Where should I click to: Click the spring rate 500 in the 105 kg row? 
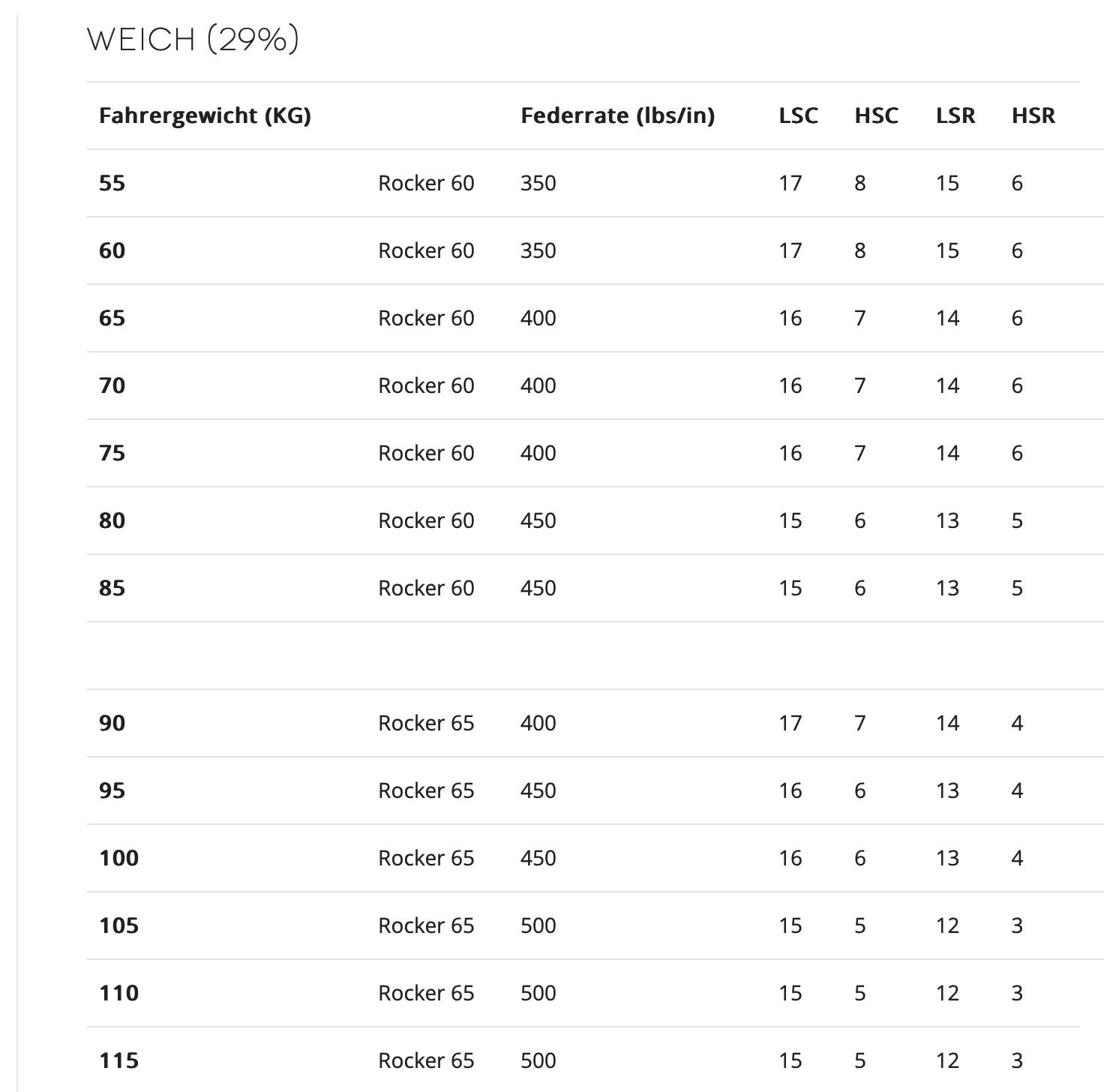click(538, 925)
